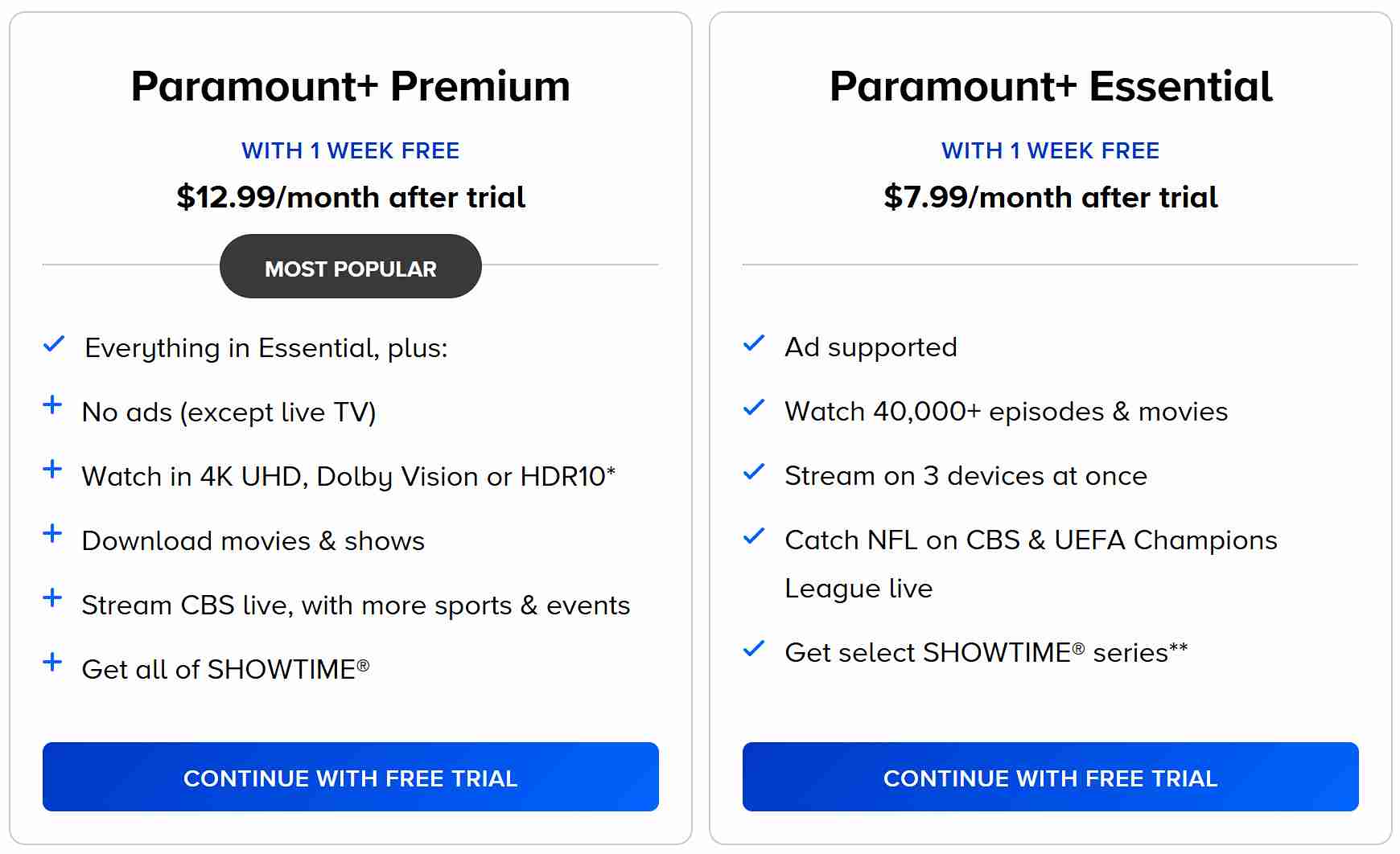1400x854 pixels.
Task: Click Premium's With 1 Week Free text
Action: (351, 150)
